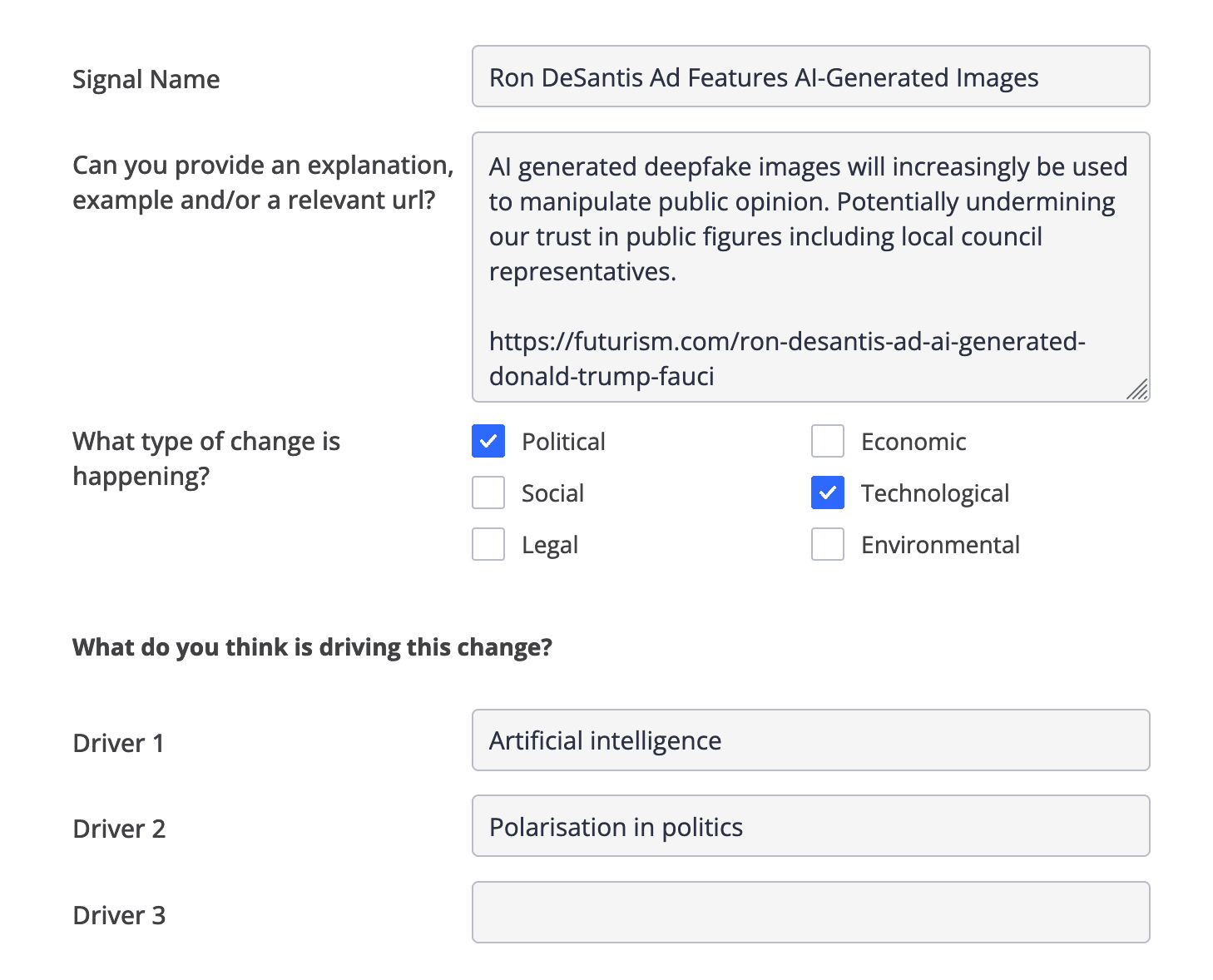
Task: Focus the explanation text area
Action: click(810, 266)
